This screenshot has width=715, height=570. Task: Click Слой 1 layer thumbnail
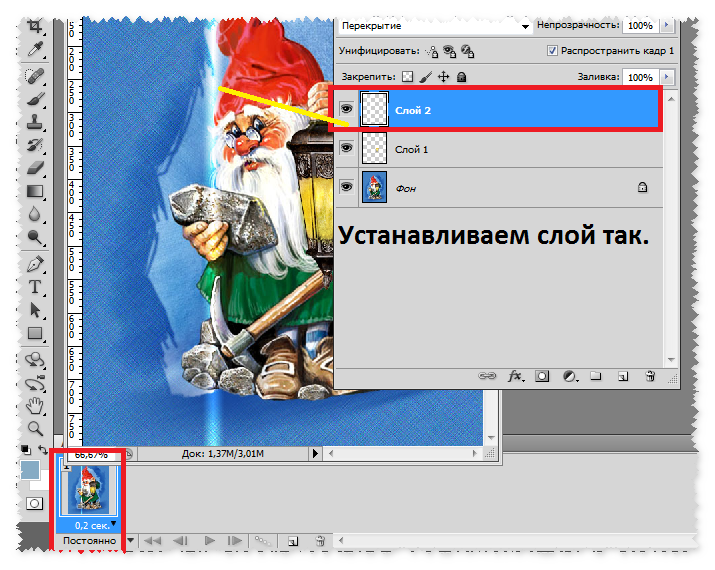[374, 148]
